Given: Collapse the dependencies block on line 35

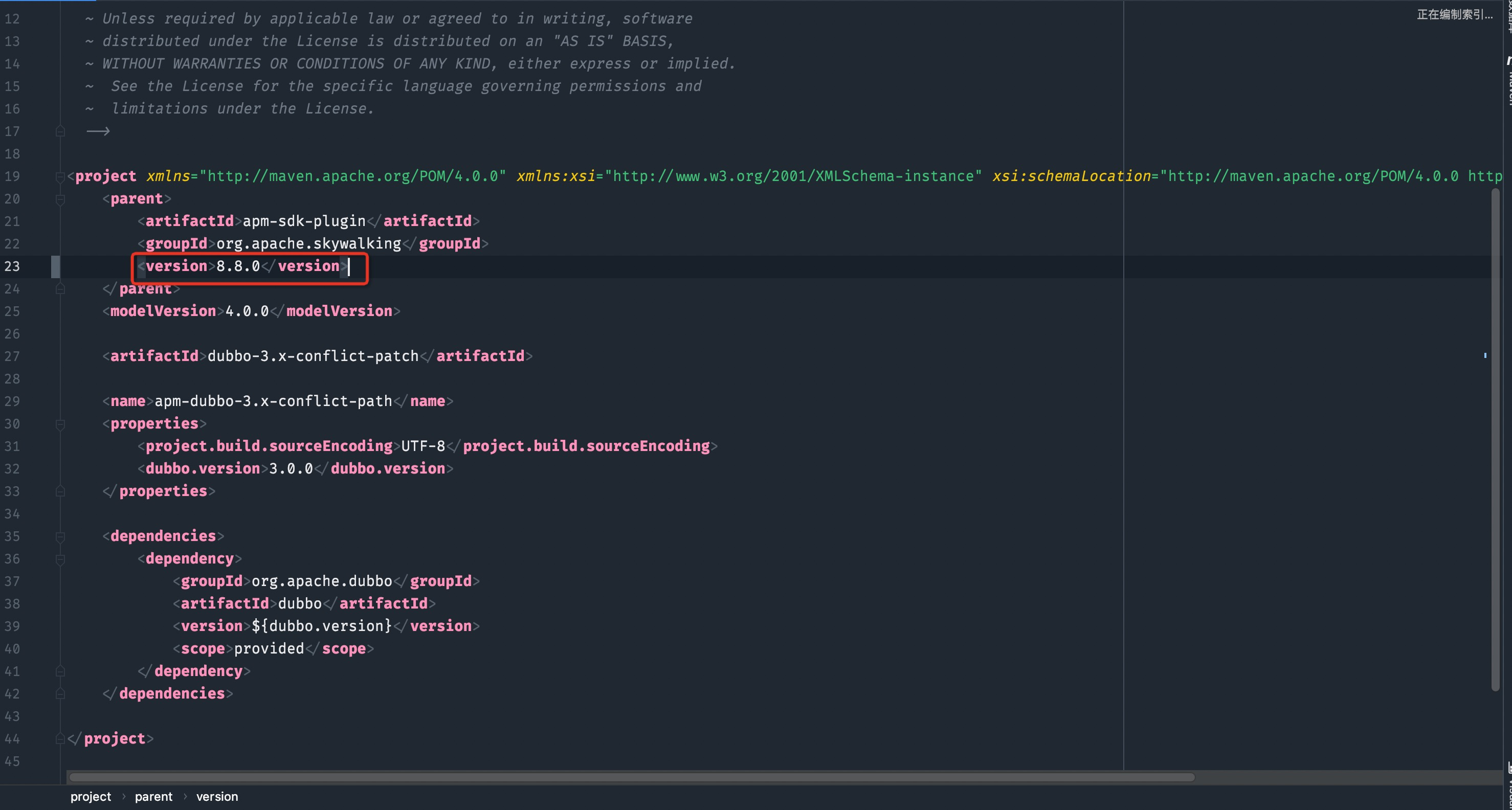Looking at the screenshot, I should point(60,537).
